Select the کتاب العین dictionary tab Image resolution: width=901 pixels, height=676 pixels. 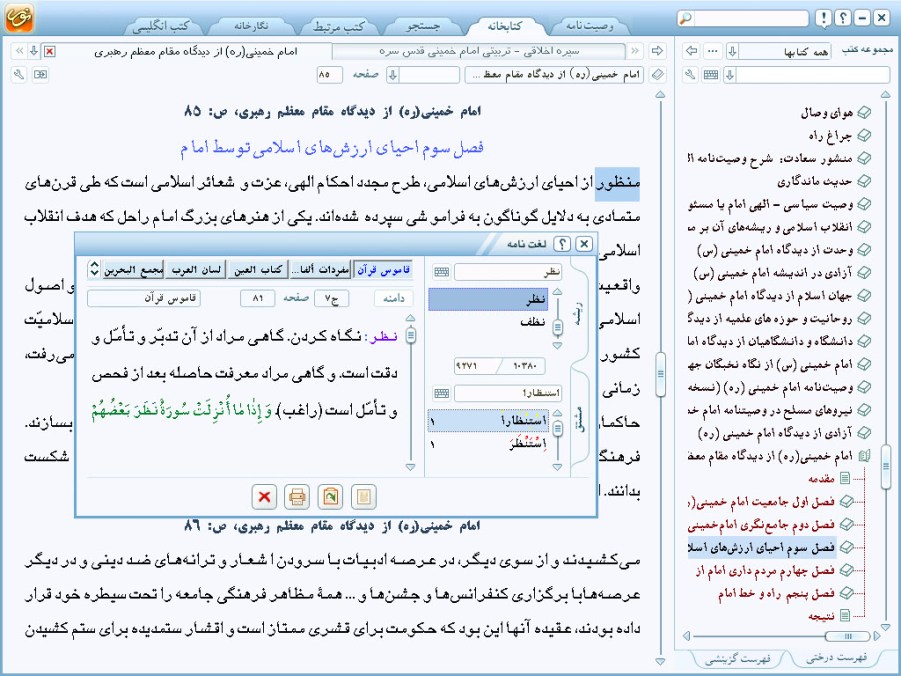[257, 270]
